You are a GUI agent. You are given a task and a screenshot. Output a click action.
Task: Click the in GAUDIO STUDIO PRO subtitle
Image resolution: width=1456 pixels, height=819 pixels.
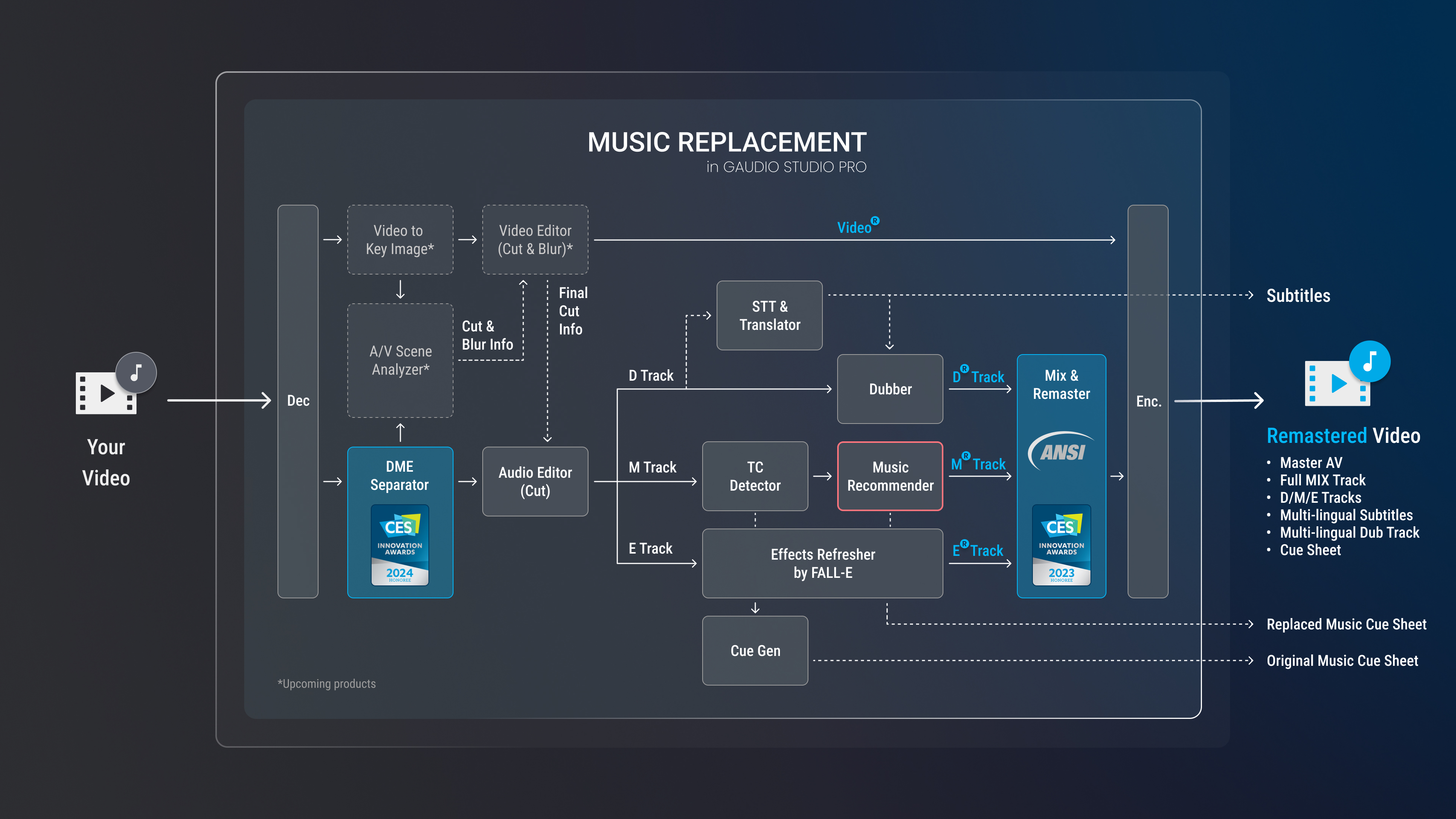pos(786,167)
